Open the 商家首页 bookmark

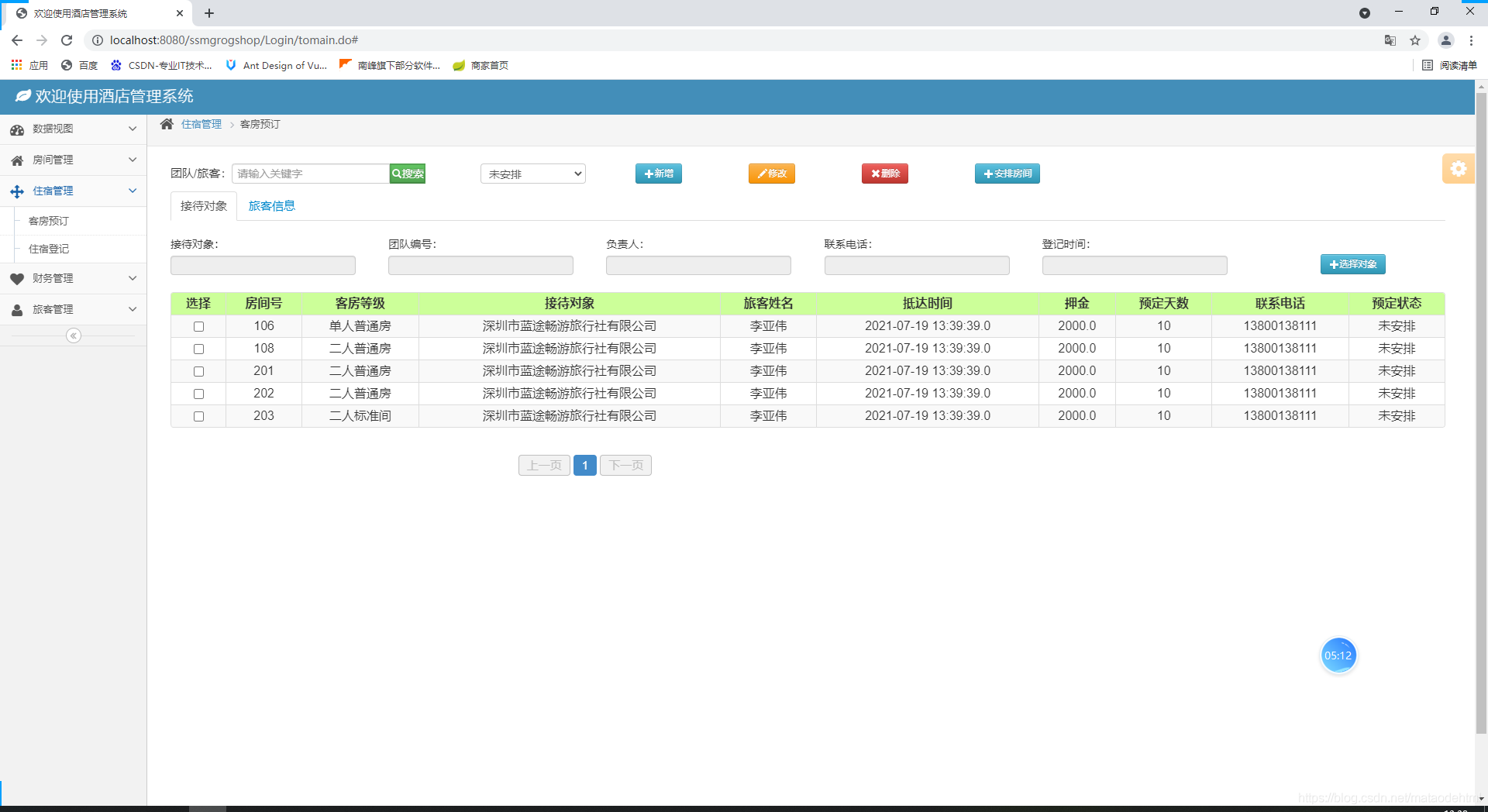tap(480, 65)
